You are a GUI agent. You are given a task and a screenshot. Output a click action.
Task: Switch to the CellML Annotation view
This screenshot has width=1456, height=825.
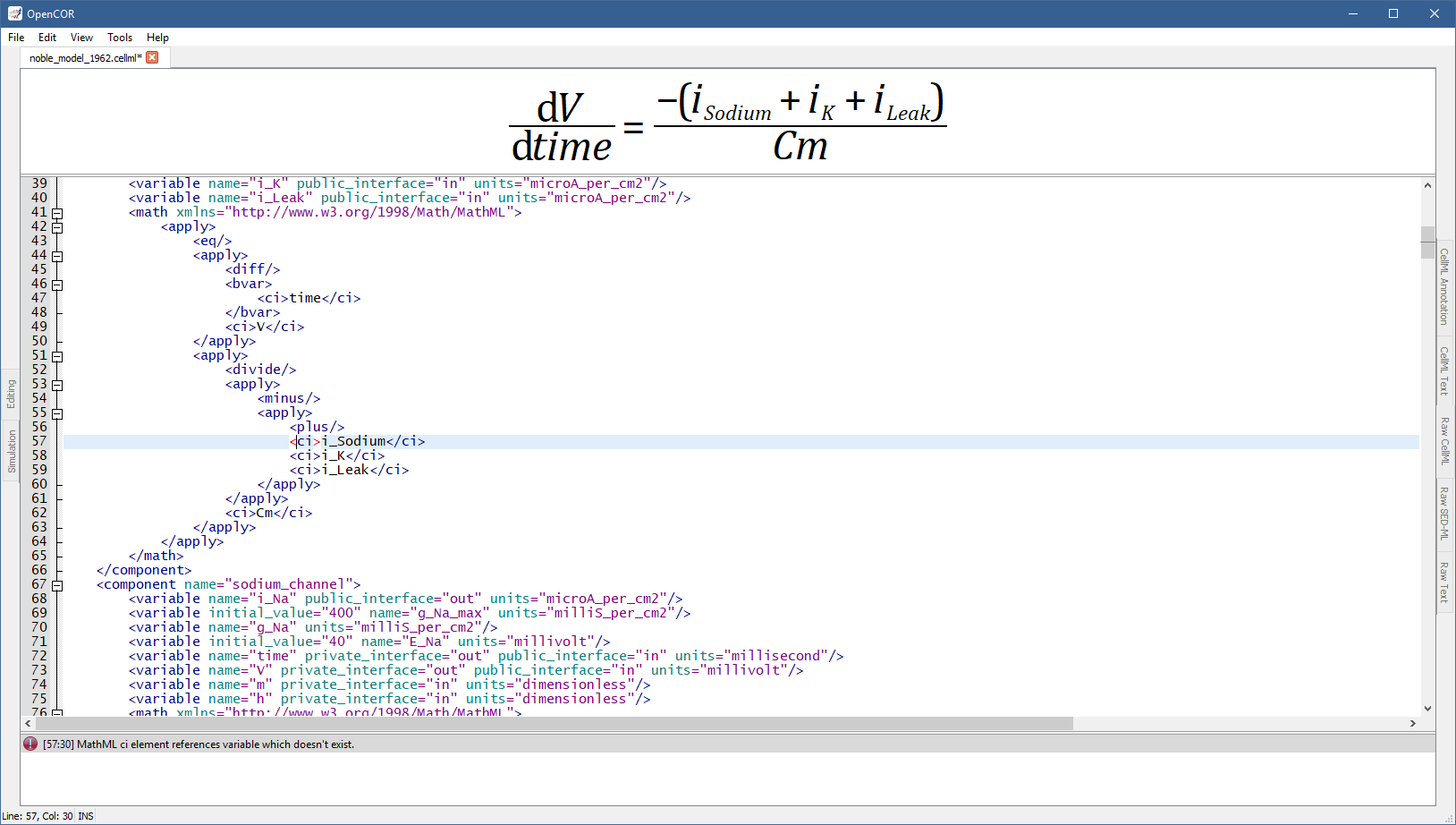point(1443,287)
